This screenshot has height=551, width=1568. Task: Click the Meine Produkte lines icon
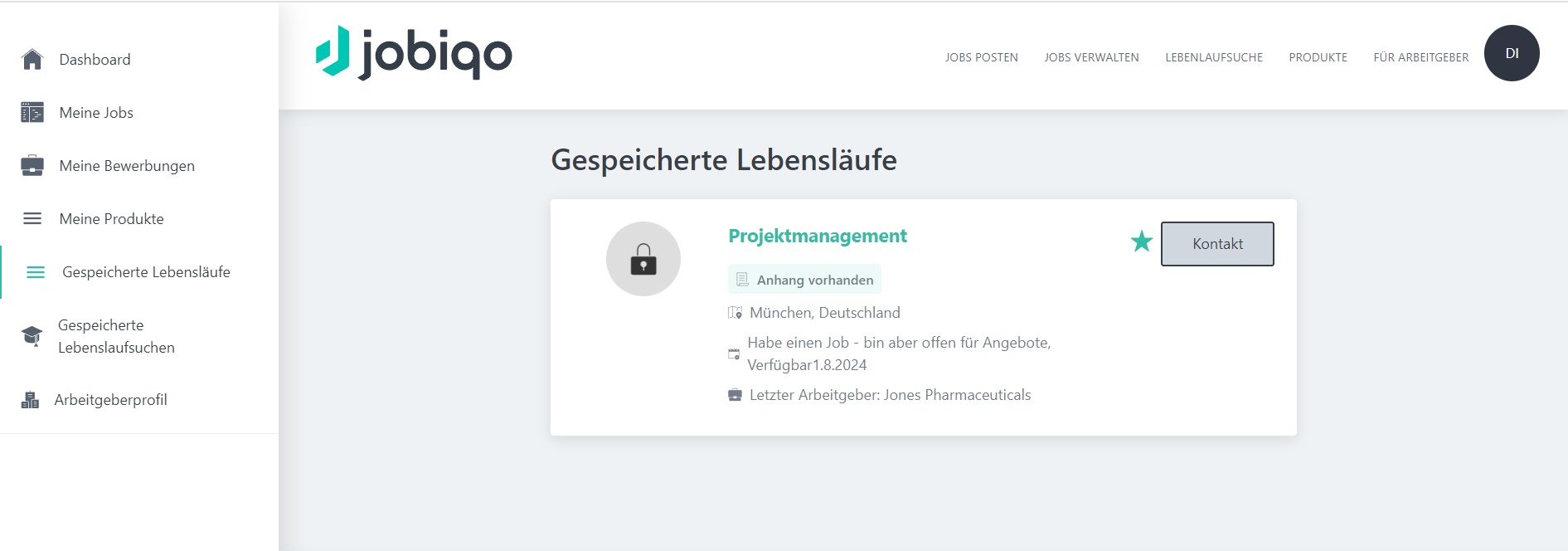(x=32, y=219)
